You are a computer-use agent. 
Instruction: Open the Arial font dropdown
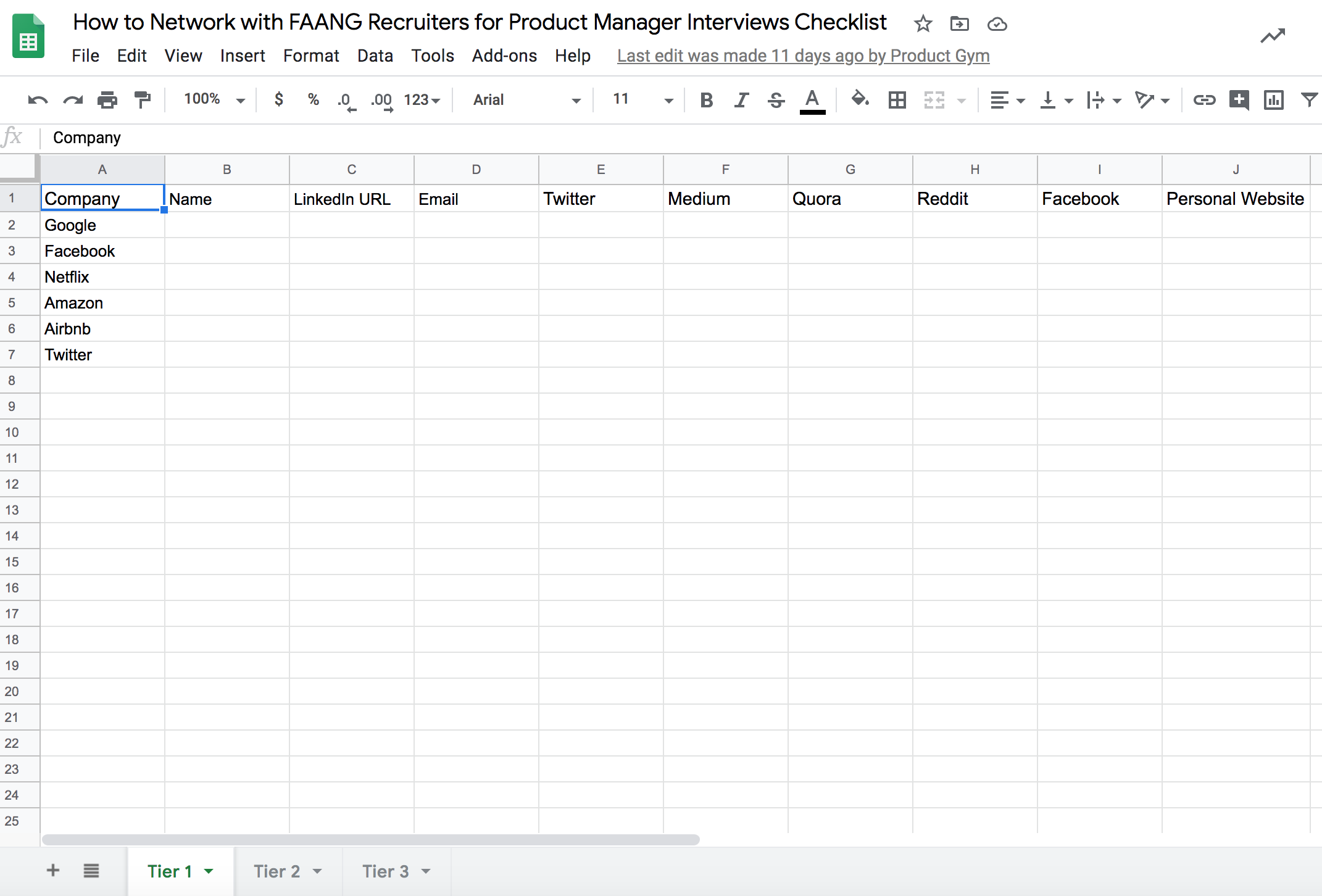click(526, 100)
